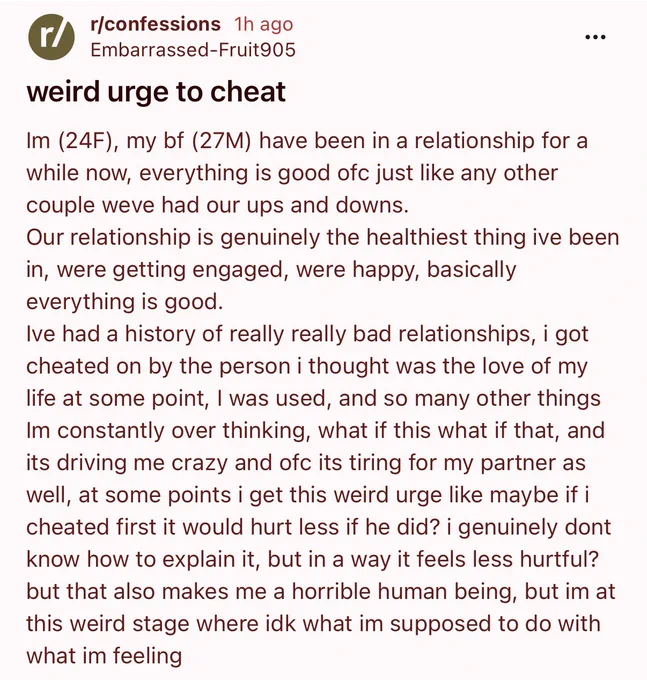Click the text cheated first it would hurt less

point(183,527)
